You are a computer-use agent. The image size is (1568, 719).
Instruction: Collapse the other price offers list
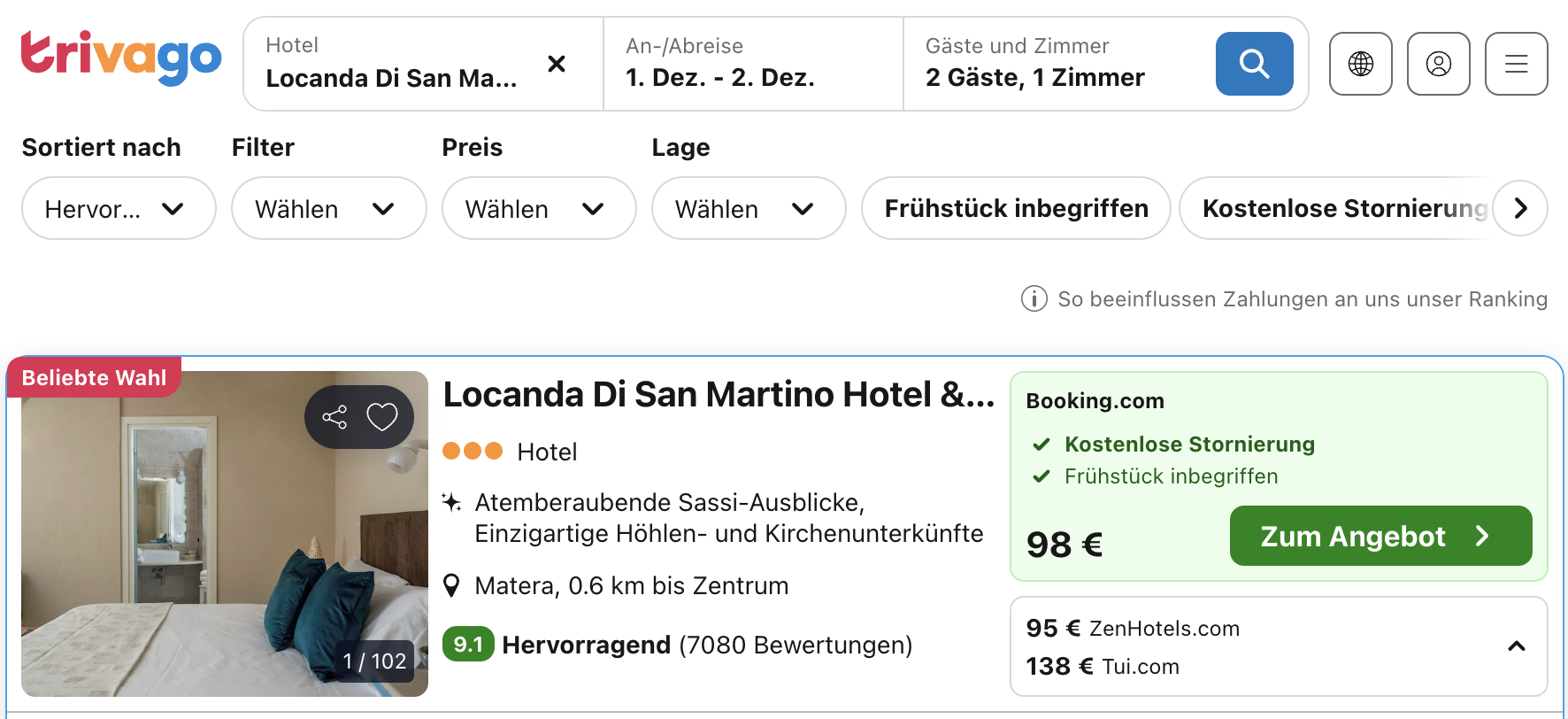(x=1516, y=646)
